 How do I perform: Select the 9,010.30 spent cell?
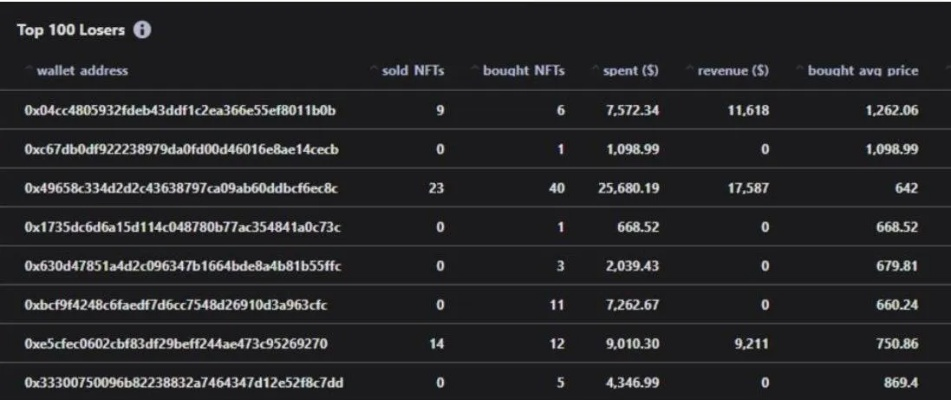point(633,344)
